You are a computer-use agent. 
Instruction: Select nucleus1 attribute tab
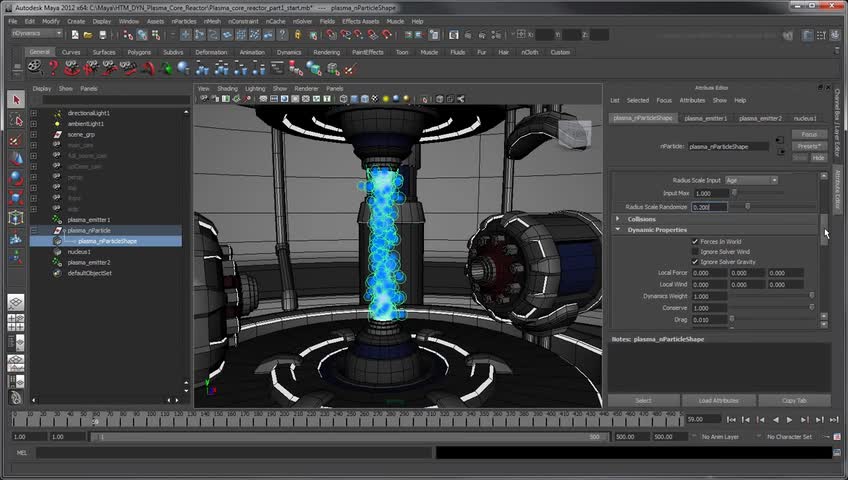[x=805, y=118]
